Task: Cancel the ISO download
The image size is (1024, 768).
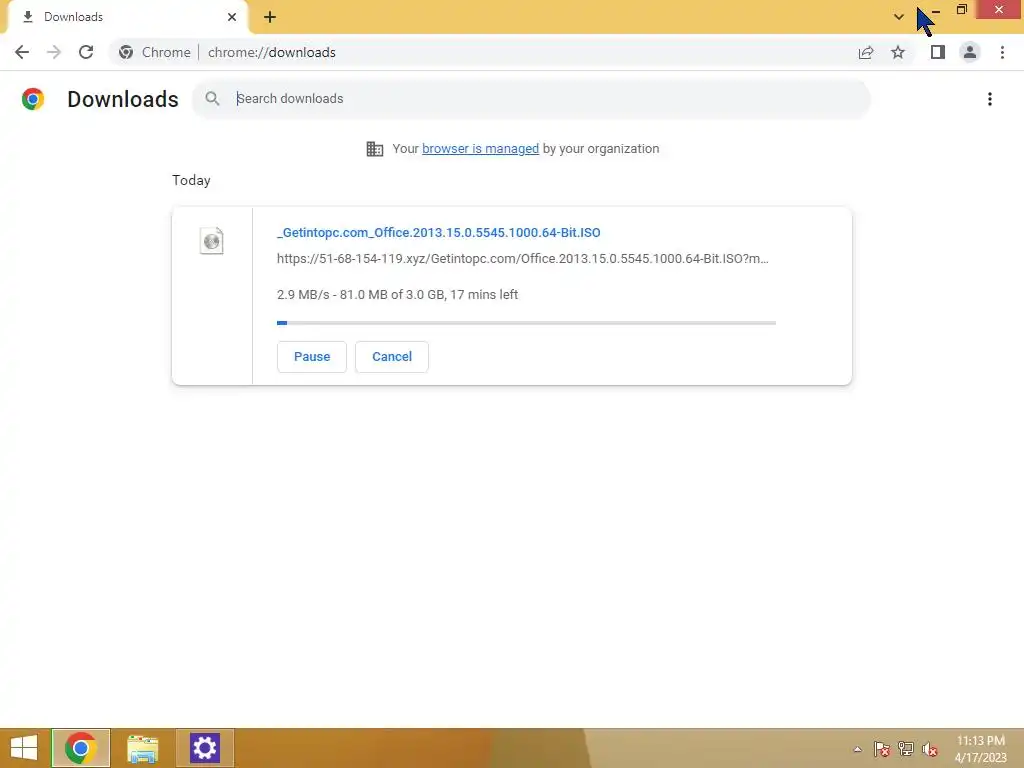Action: click(392, 357)
